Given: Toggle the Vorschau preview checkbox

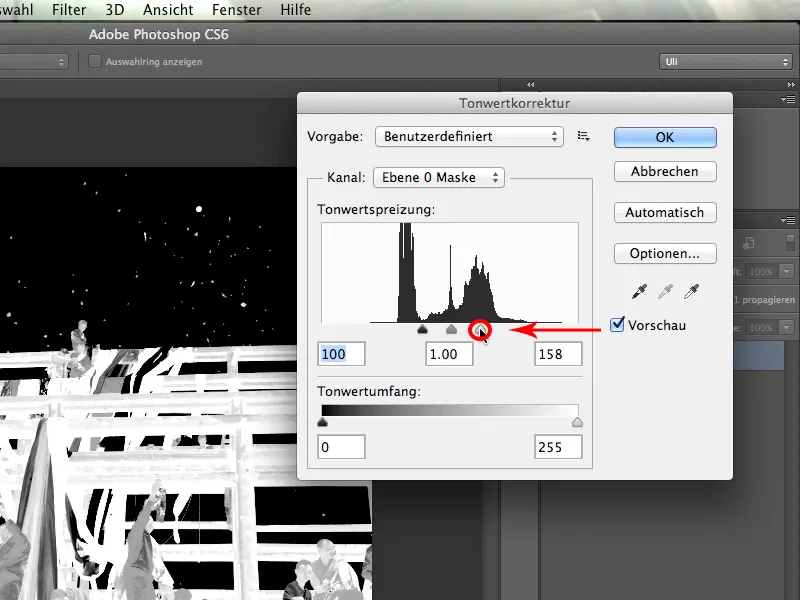Looking at the screenshot, I should [617, 324].
